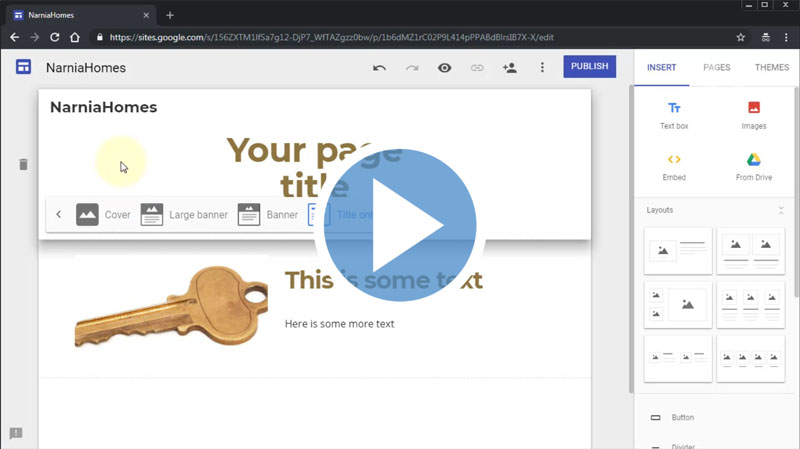800x449 pixels.
Task: Select the Embed icon
Action: [x=674, y=166]
